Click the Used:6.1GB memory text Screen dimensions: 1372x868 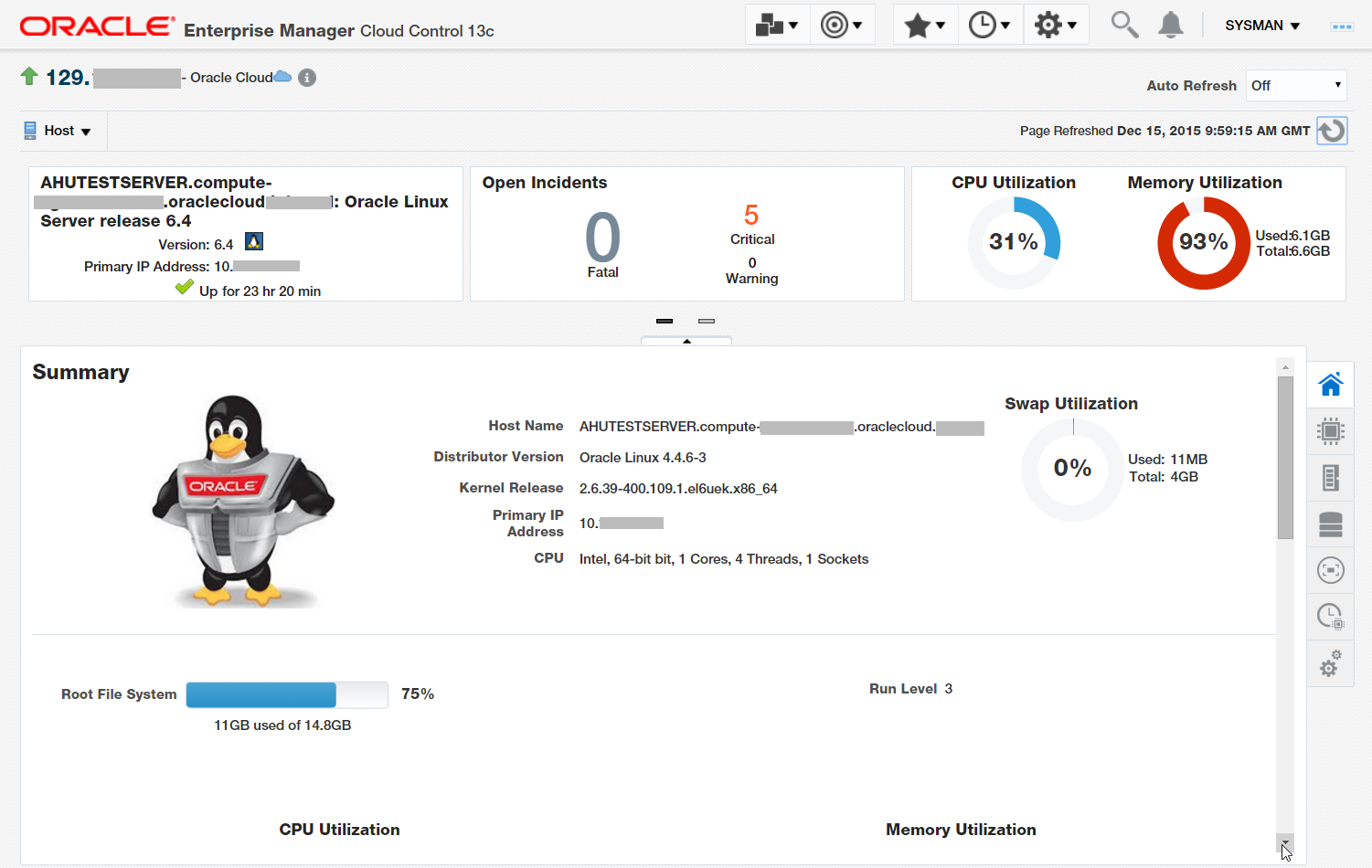pyautogui.click(x=1292, y=236)
